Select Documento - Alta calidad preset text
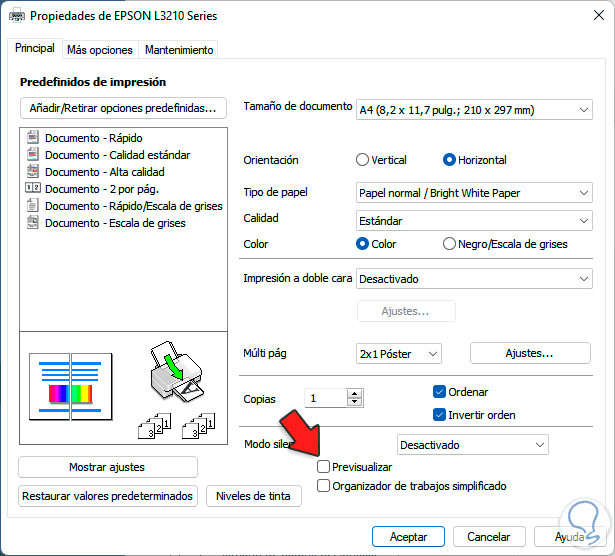The height and width of the screenshot is (556, 615). [x=105, y=172]
